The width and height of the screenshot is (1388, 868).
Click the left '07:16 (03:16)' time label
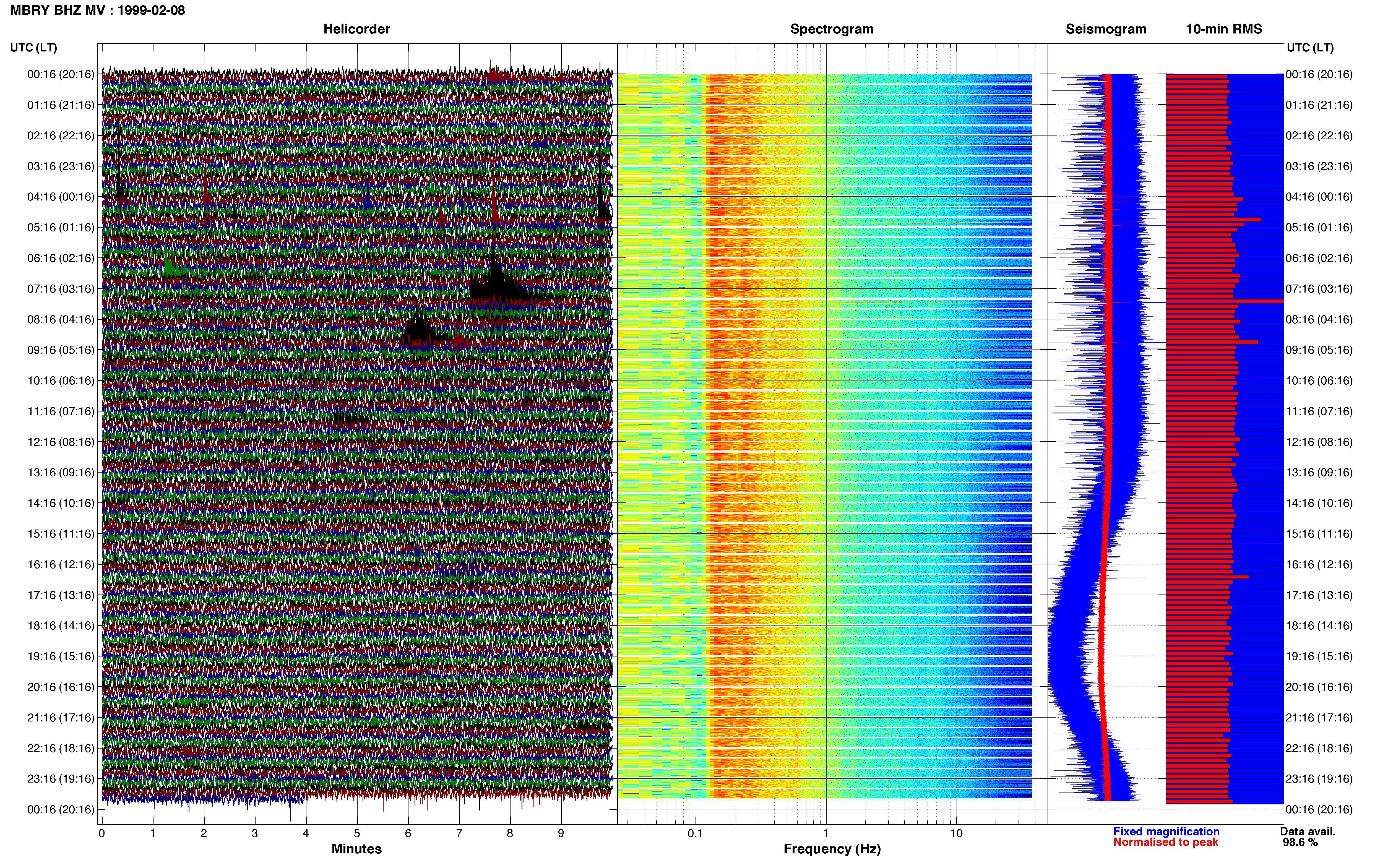pyautogui.click(x=61, y=289)
